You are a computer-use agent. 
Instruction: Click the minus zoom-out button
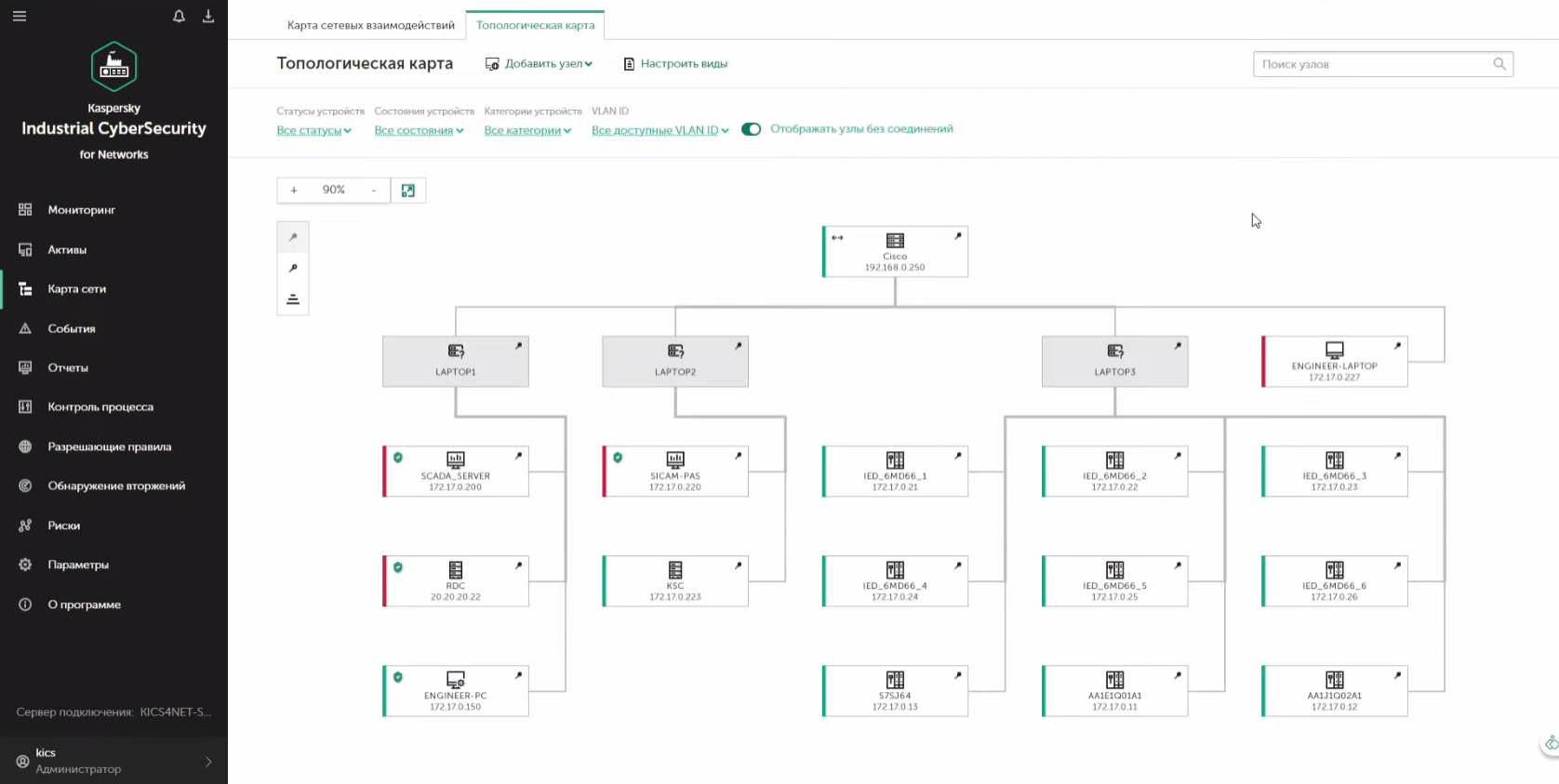tap(374, 191)
